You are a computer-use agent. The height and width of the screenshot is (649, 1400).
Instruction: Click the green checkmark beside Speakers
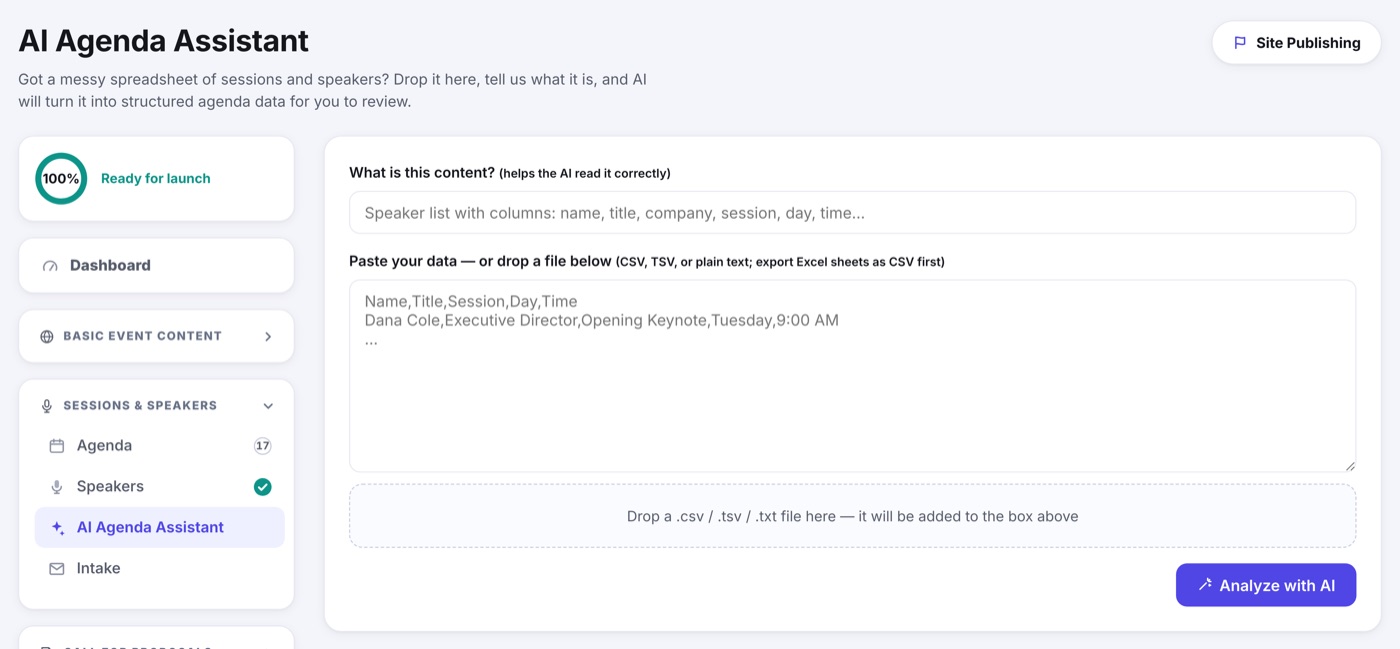pos(262,487)
